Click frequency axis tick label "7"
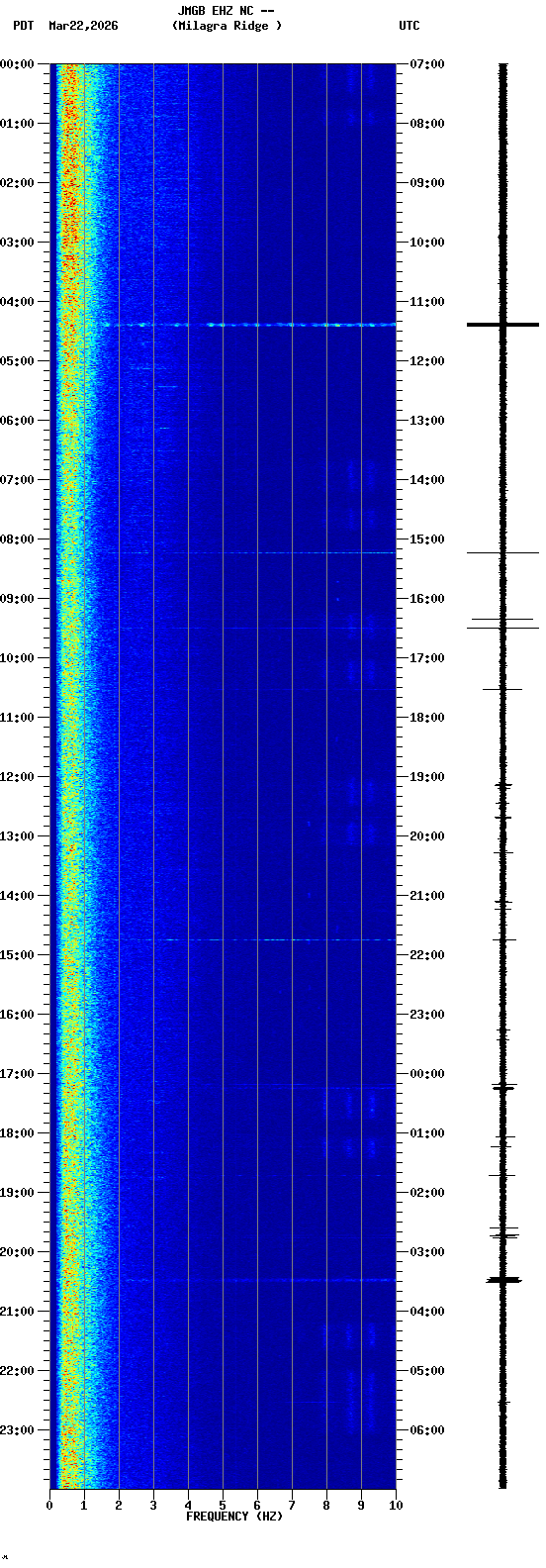The width and height of the screenshot is (546, 1568). 292,1506
